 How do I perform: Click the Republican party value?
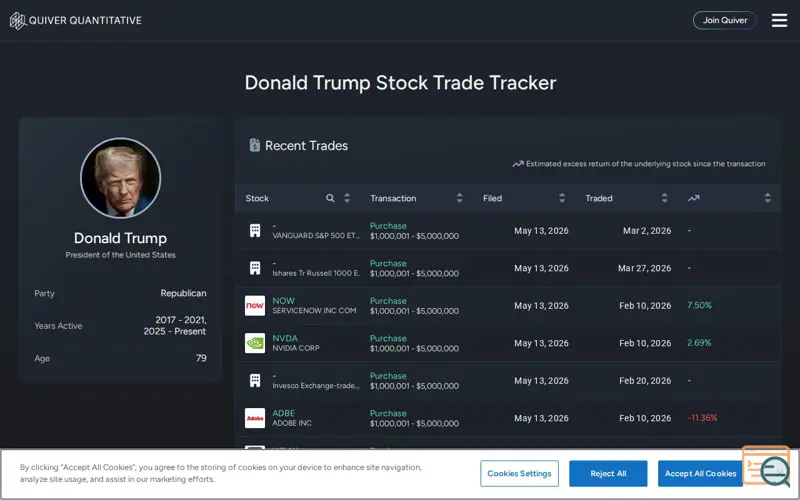183,293
